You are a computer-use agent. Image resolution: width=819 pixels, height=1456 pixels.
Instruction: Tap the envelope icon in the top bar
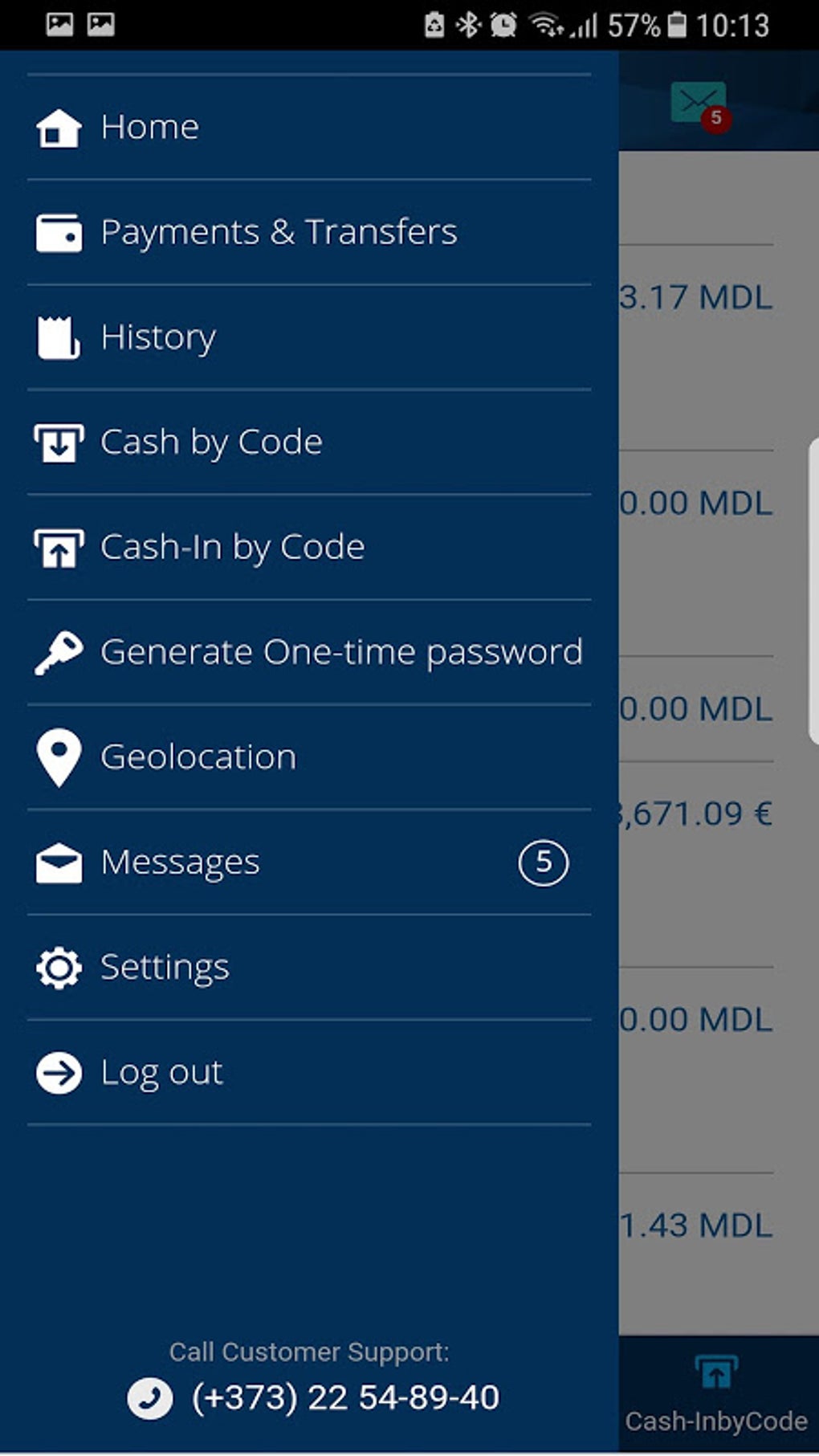tap(698, 103)
